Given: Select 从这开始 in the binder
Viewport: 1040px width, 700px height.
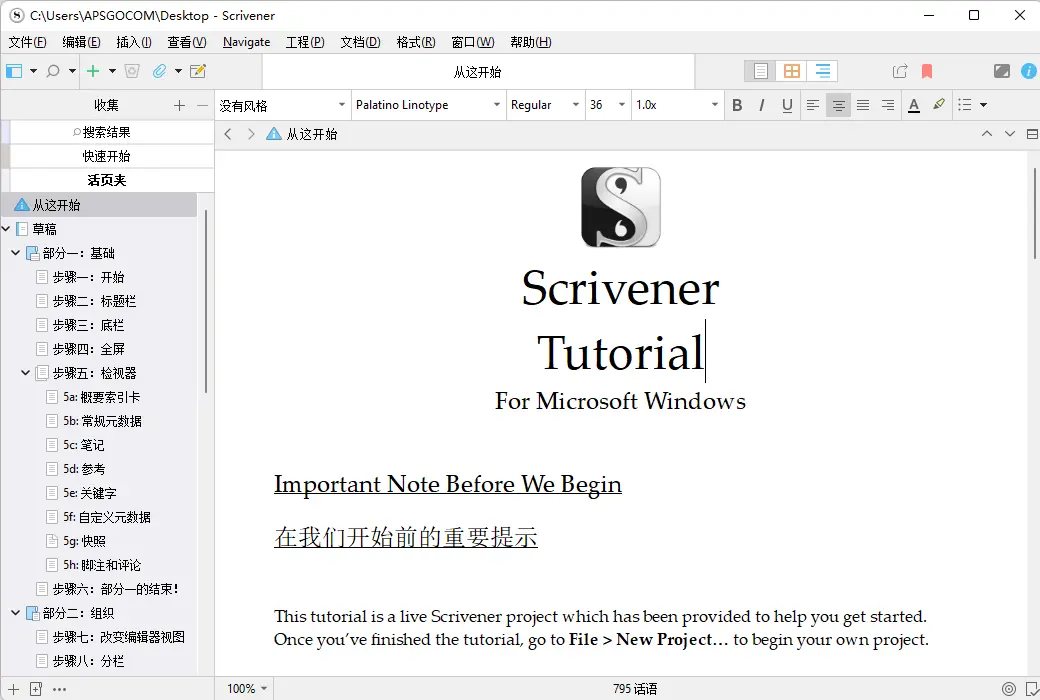Looking at the screenshot, I should point(99,205).
